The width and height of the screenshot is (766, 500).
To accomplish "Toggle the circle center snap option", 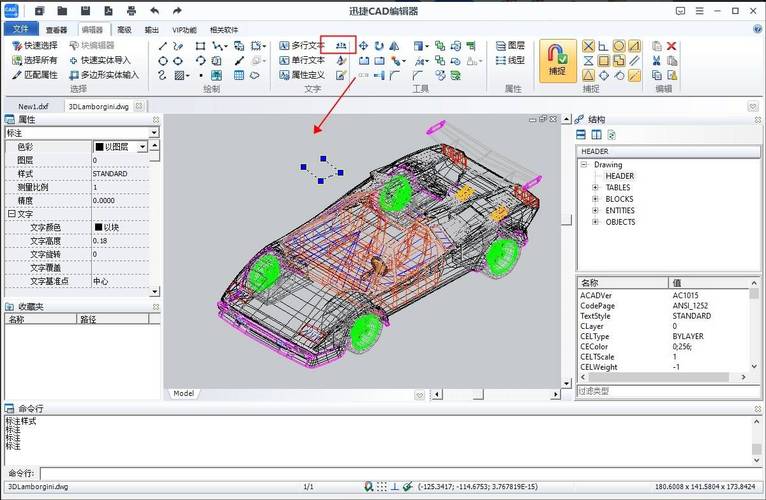I will pos(619,46).
